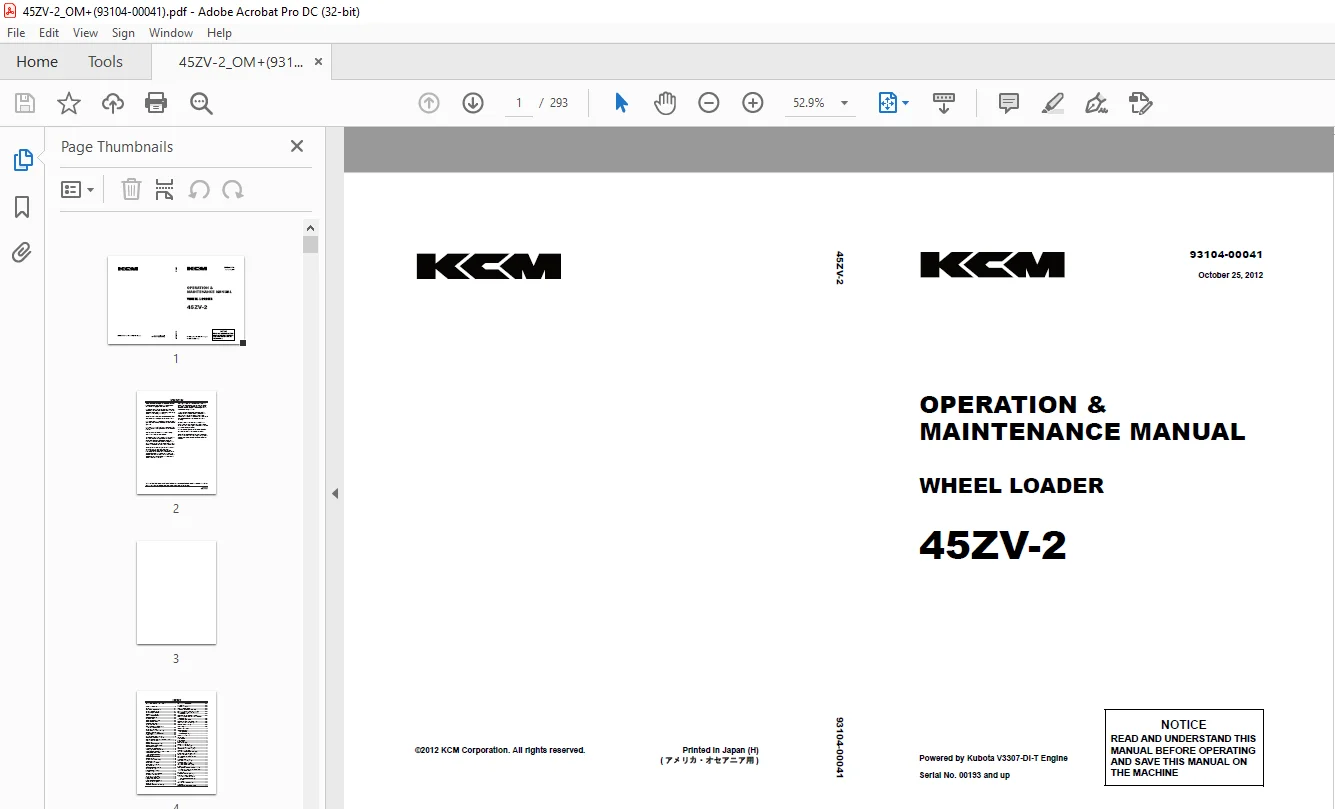Click 'Powered by Kubota V3307-DI-T Engine' text
This screenshot has width=1335, height=809.
coord(993,758)
